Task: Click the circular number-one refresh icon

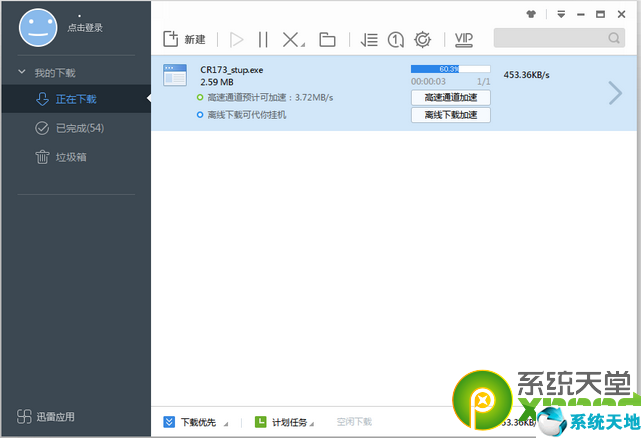Action: click(x=395, y=40)
